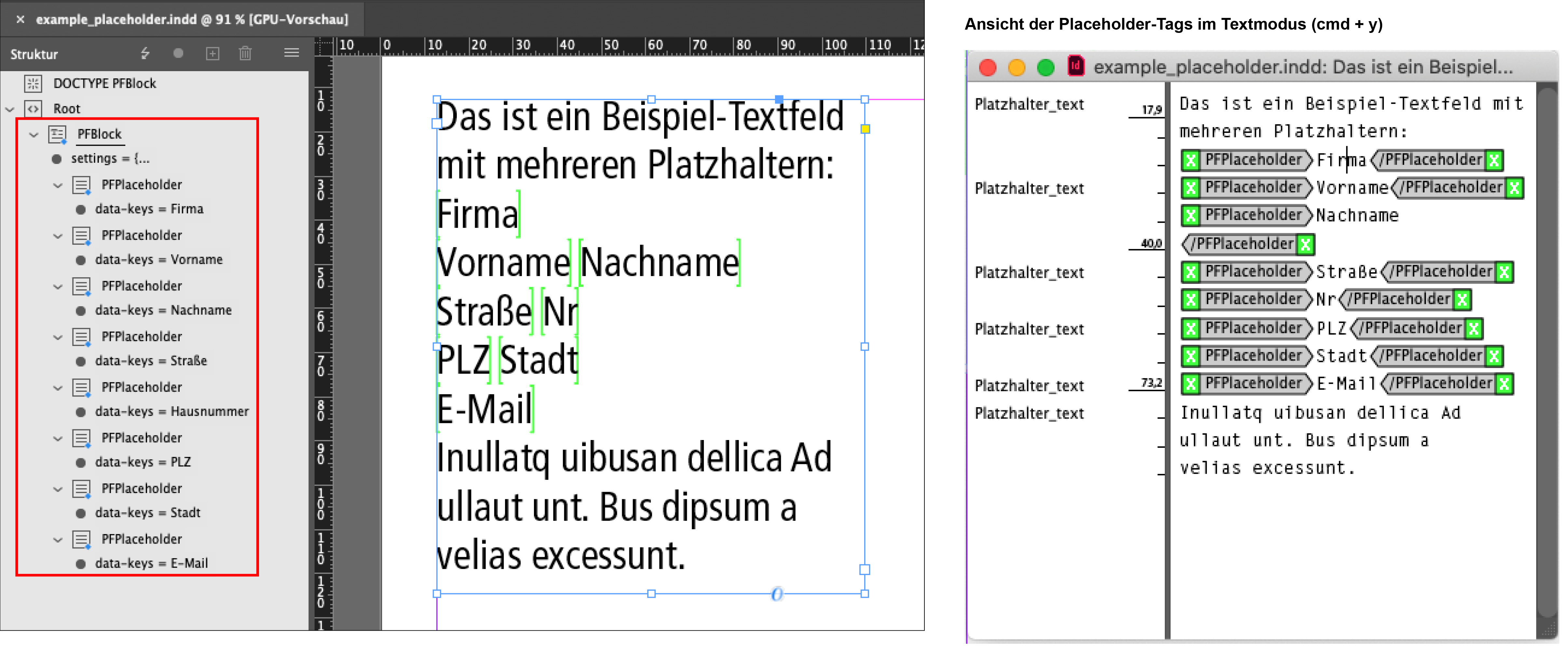Select the data-keys = Hausnummer attribute

[x=172, y=412]
